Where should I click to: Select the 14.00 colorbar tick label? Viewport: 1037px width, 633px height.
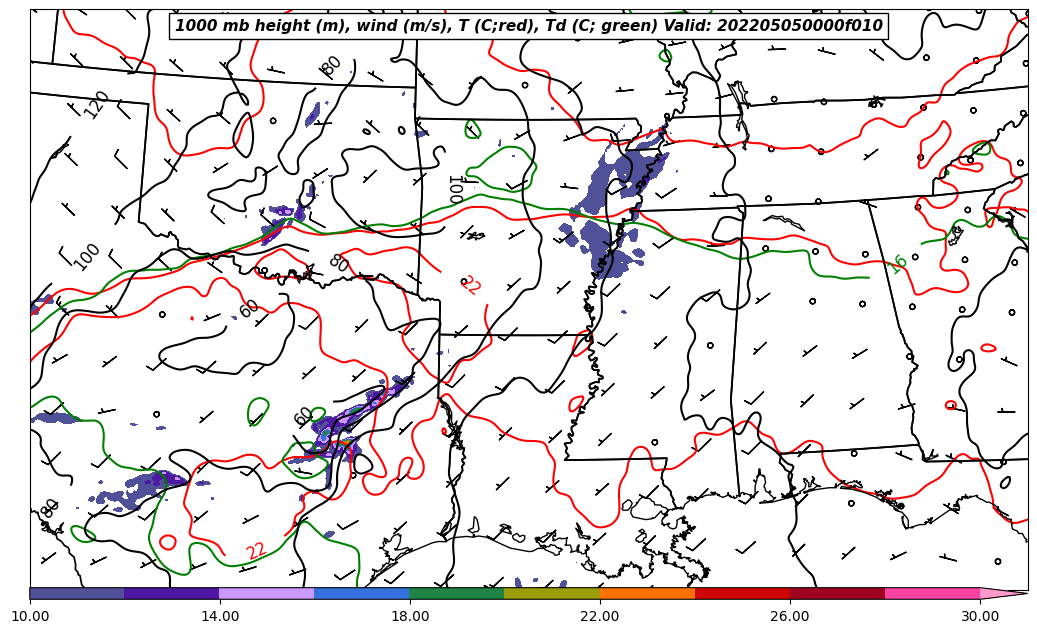[220, 616]
